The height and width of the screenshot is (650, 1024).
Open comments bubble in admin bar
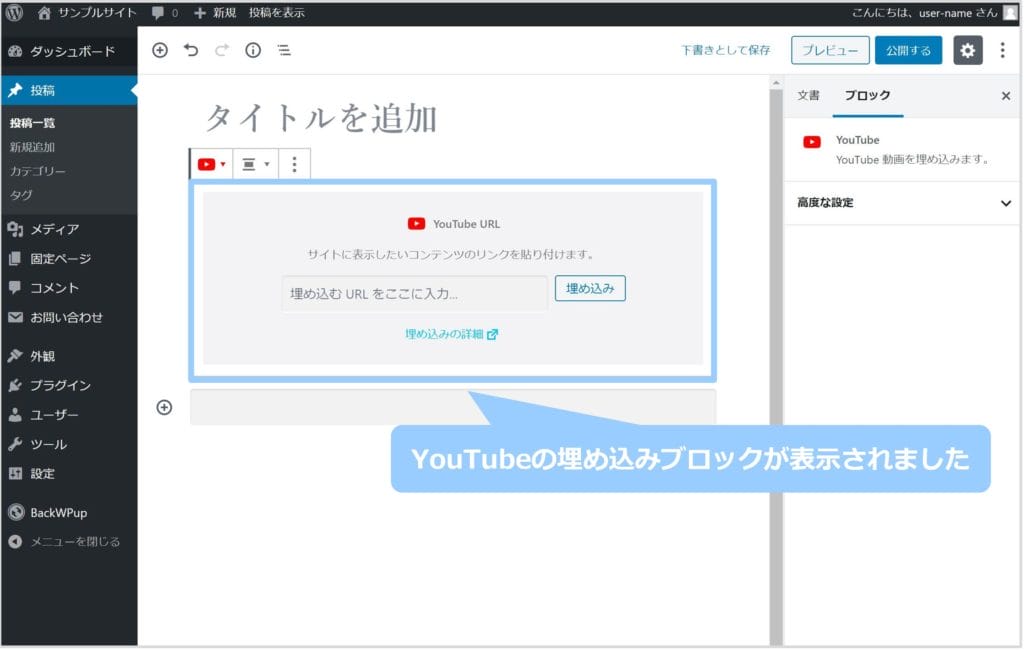tap(165, 12)
